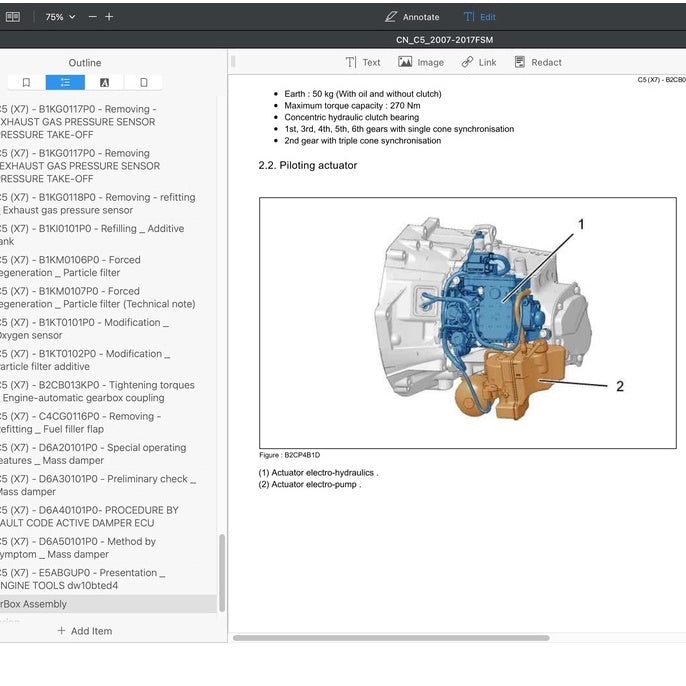Open the 75% zoom level dropdown

[x=60, y=17]
